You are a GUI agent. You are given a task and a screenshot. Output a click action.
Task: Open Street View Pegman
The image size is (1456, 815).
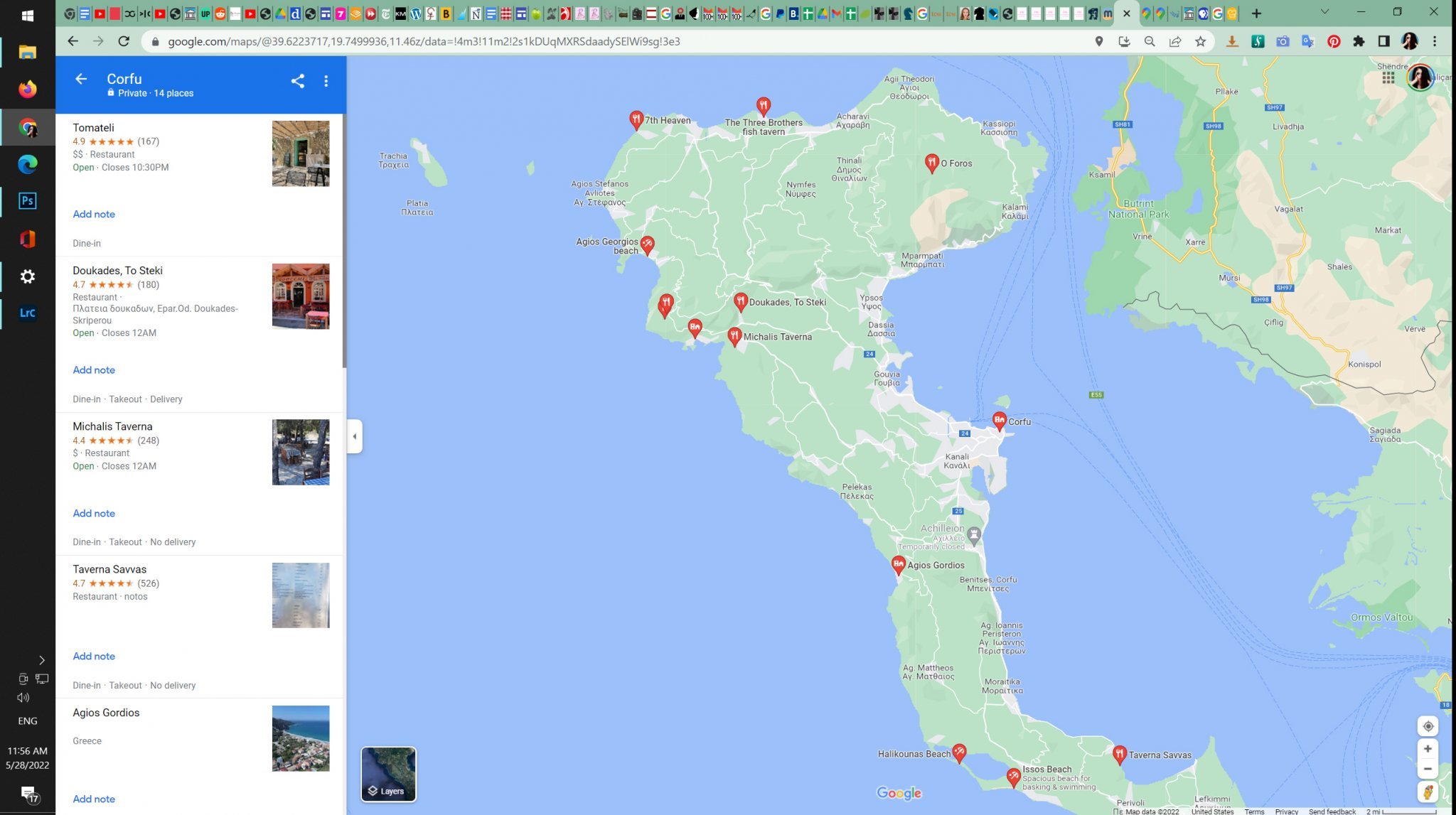tap(1428, 792)
